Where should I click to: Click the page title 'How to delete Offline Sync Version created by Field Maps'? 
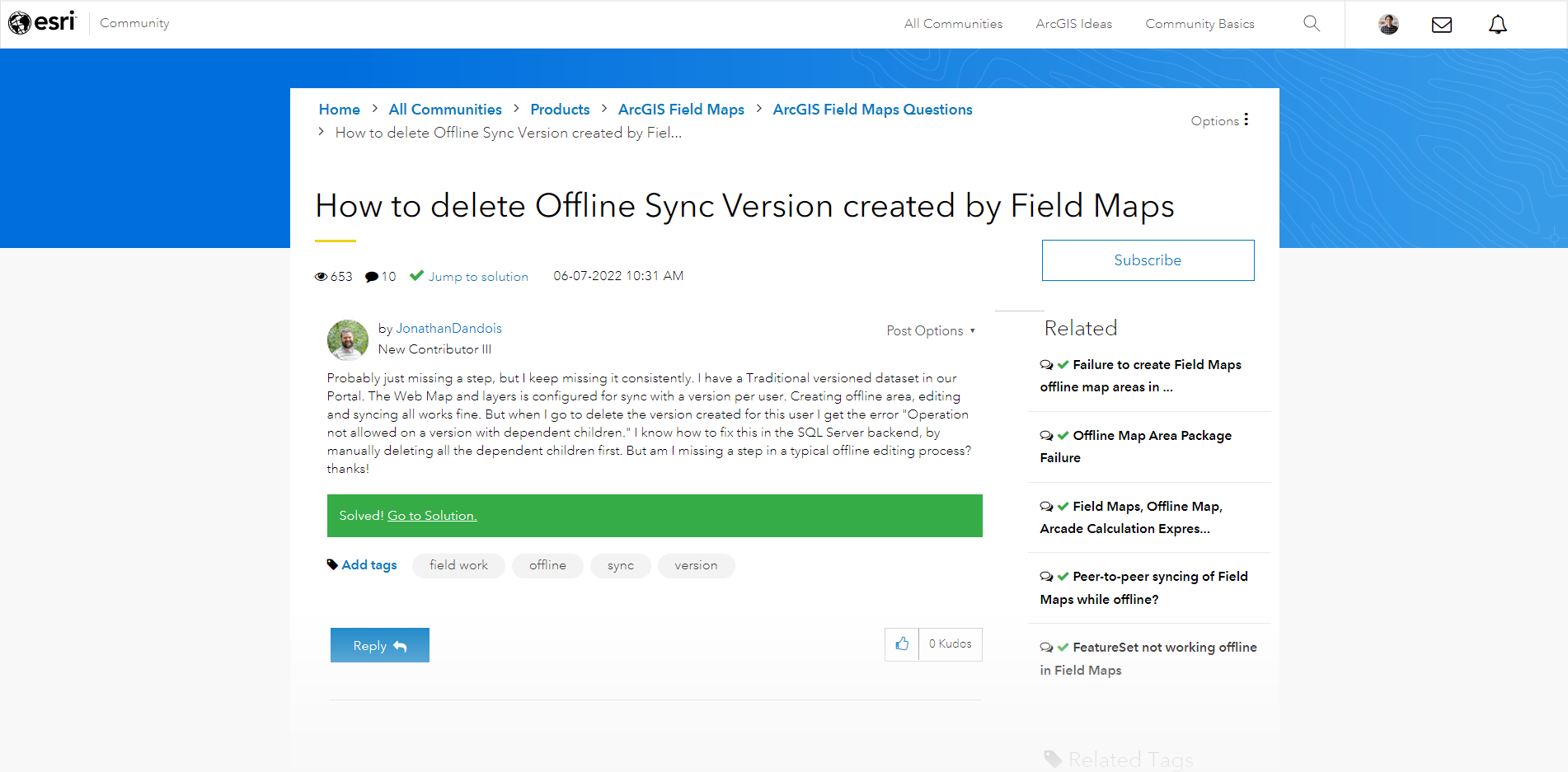745,206
